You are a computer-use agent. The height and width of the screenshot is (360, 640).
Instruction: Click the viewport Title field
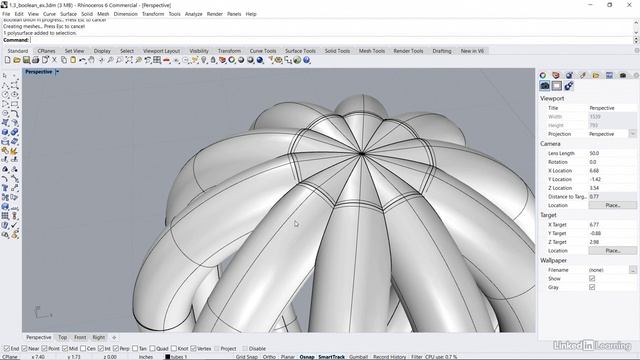[x=612, y=108]
